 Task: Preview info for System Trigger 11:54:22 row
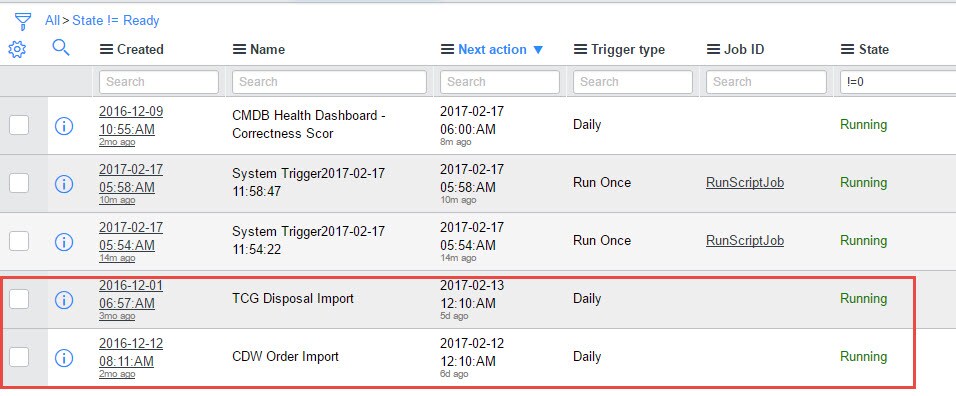[64, 242]
